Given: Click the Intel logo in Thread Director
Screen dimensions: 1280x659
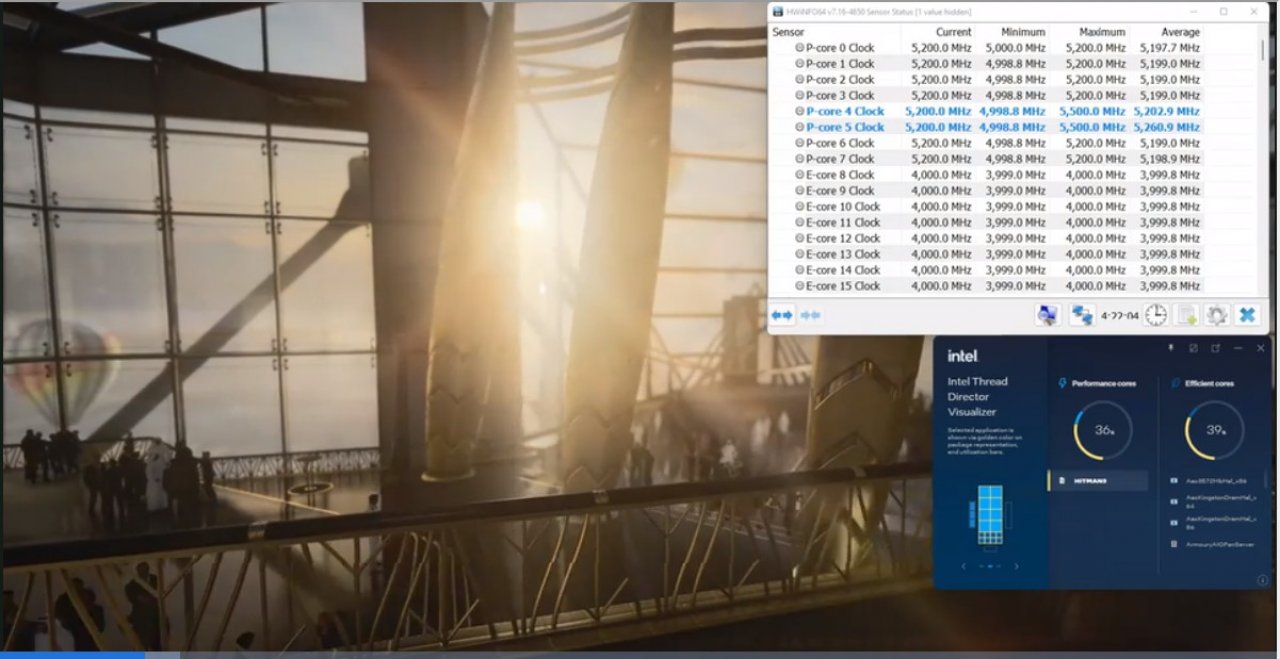Looking at the screenshot, I should tap(962, 356).
